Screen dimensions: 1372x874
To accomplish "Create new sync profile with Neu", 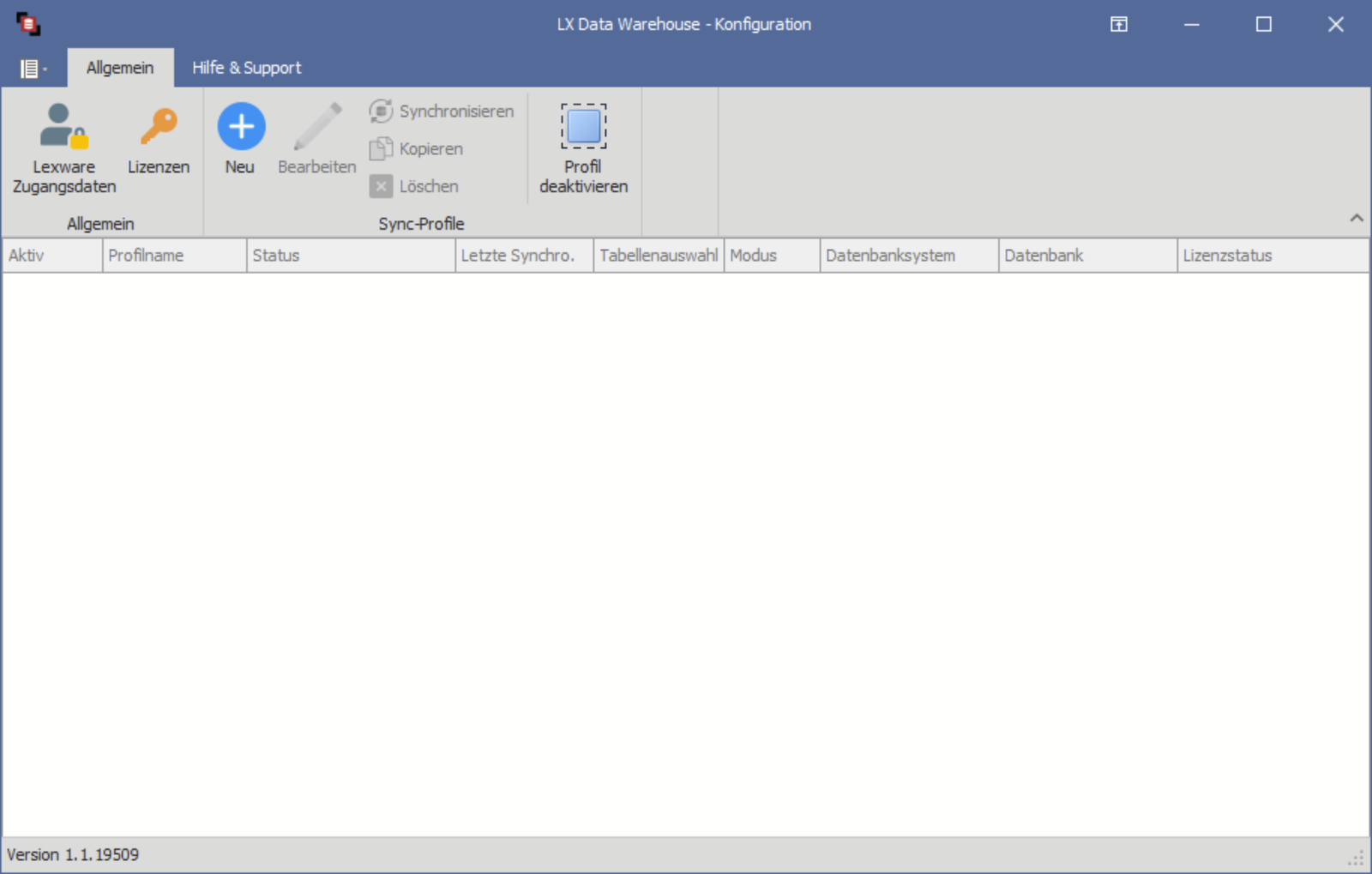I will click(241, 139).
